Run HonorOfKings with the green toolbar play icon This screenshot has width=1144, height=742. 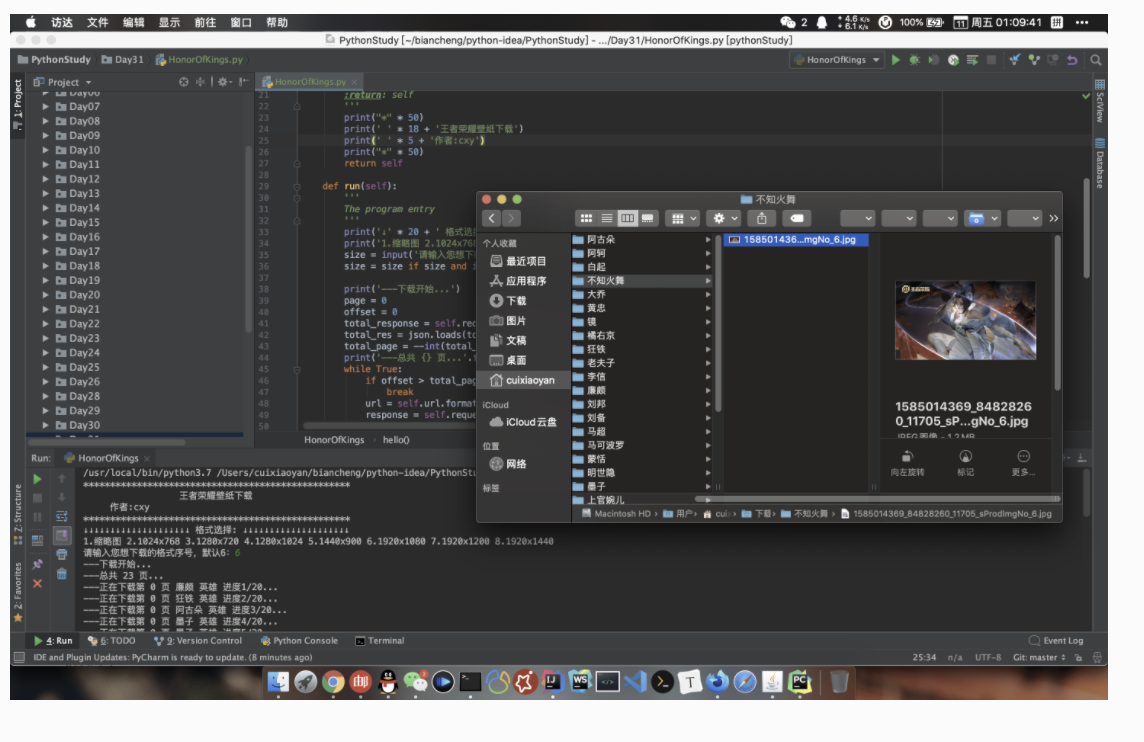tap(896, 60)
